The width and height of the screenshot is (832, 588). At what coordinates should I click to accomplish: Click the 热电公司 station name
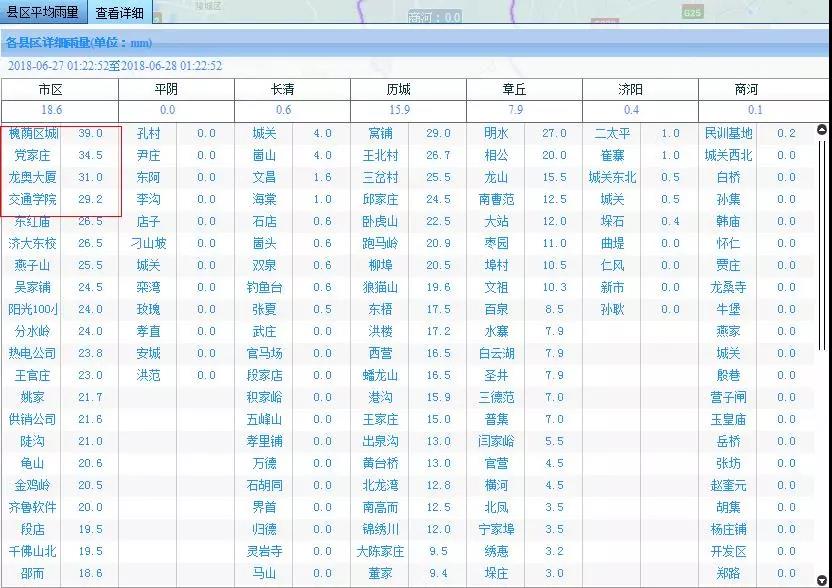click(x=32, y=353)
